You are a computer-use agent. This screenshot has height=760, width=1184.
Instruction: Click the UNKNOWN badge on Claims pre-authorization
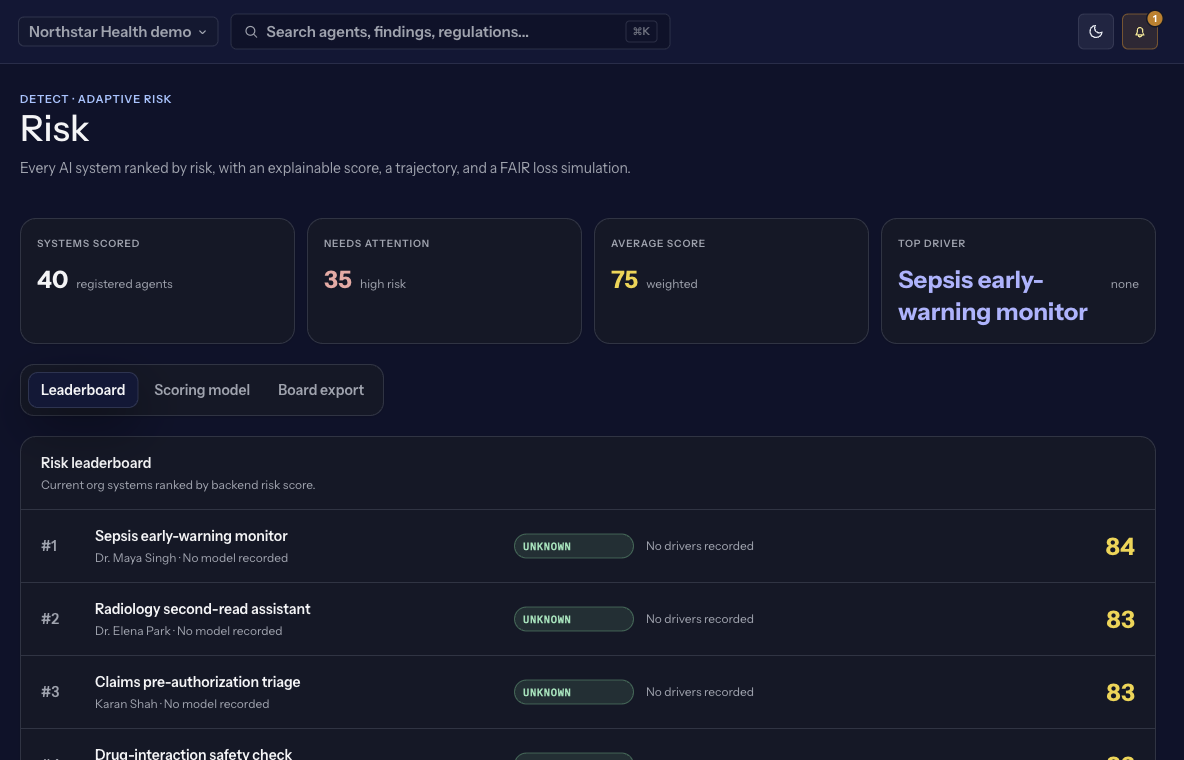pos(574,692)
